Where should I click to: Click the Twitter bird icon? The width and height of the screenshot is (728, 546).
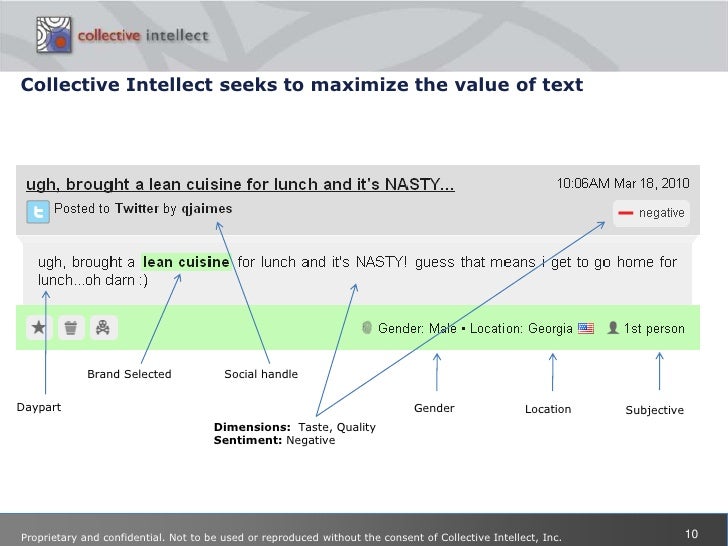tap(38, 212)
